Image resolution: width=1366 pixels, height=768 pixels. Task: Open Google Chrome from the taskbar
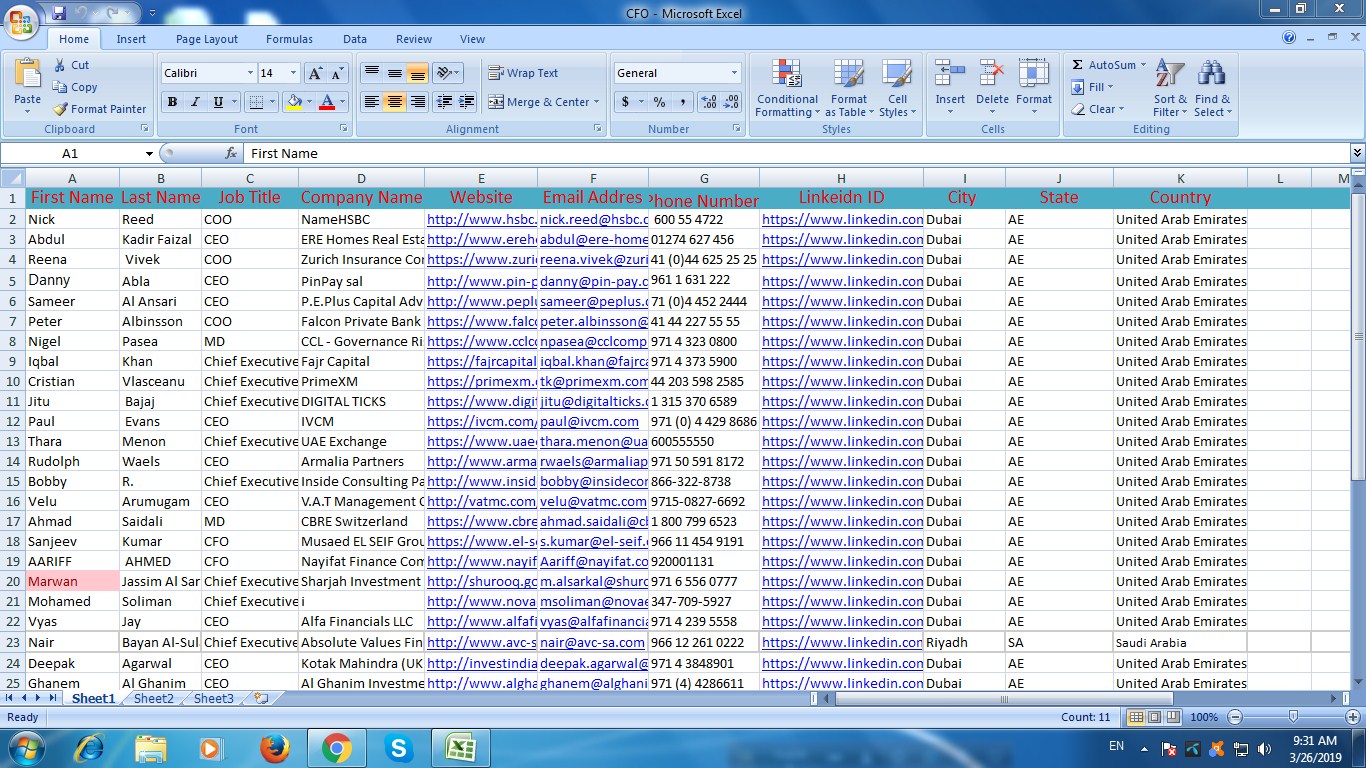point(336,747)
